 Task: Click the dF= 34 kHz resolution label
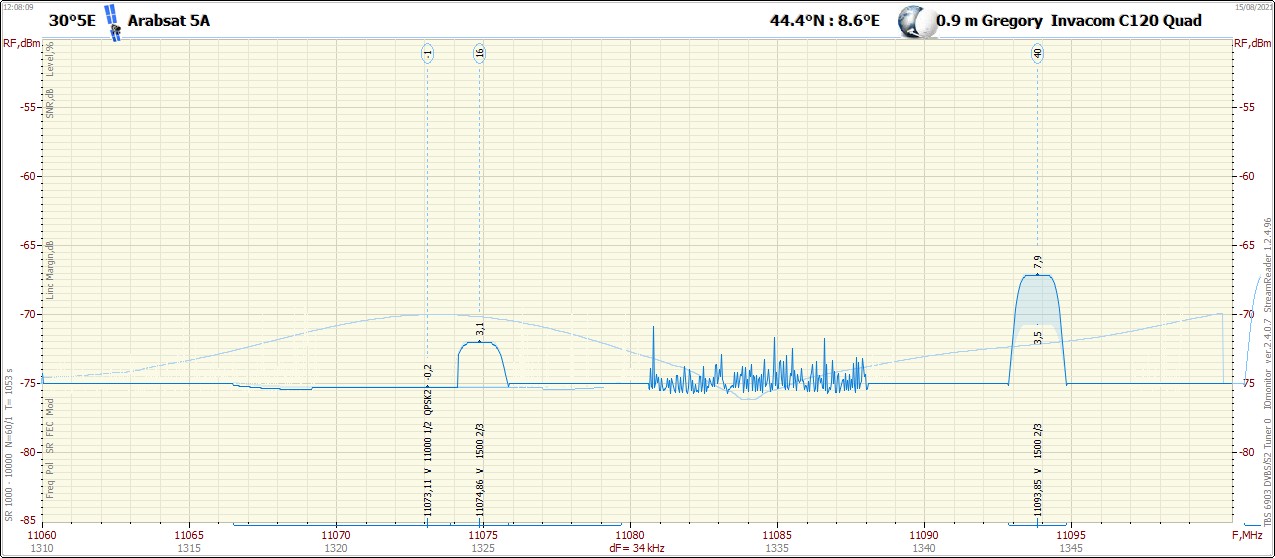tap(638, 548)
